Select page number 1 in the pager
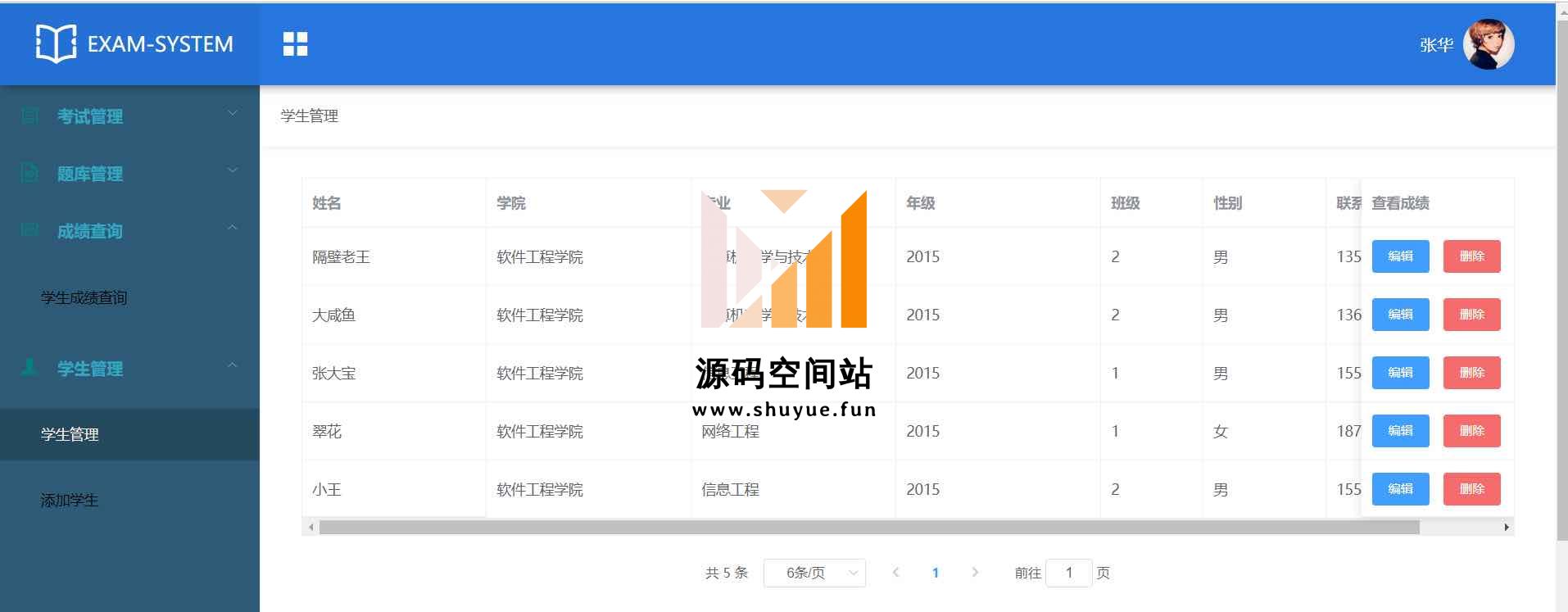 pyautogui.click(x=935, y=573)
